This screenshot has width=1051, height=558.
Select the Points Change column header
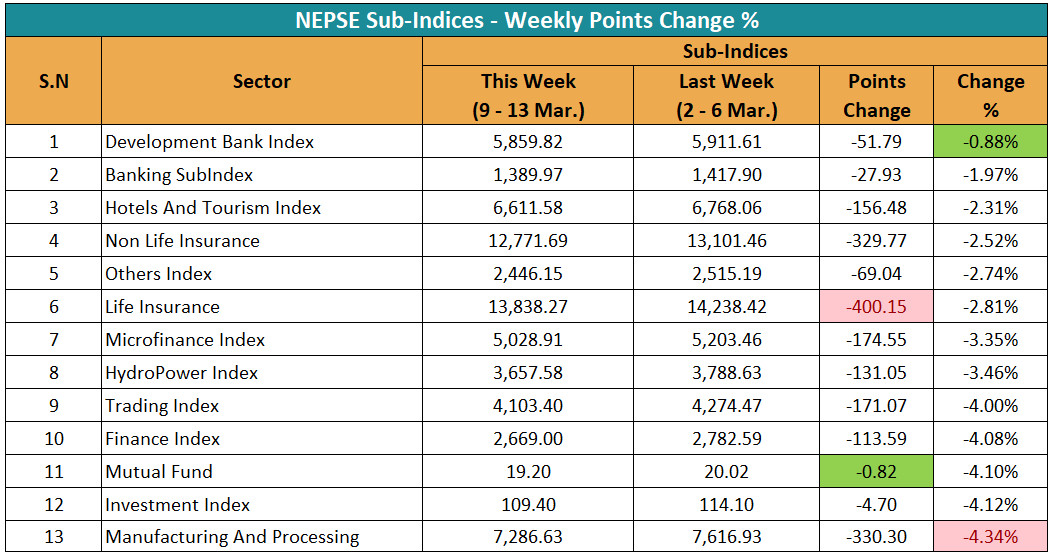[x=876, y=95]
